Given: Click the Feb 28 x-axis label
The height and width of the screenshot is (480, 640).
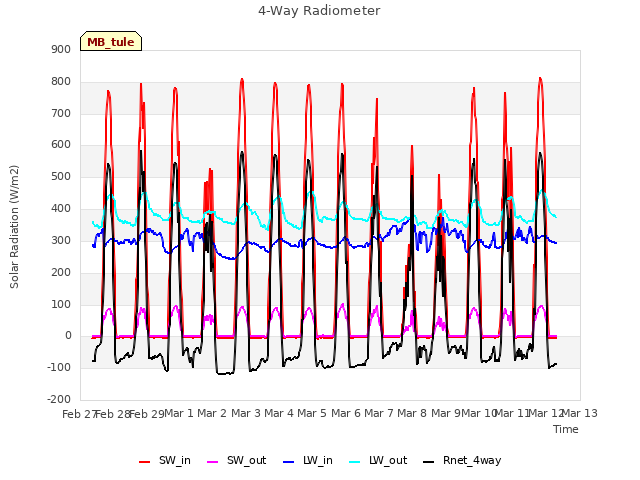Looking at the screenshot, I should [113, 414].
